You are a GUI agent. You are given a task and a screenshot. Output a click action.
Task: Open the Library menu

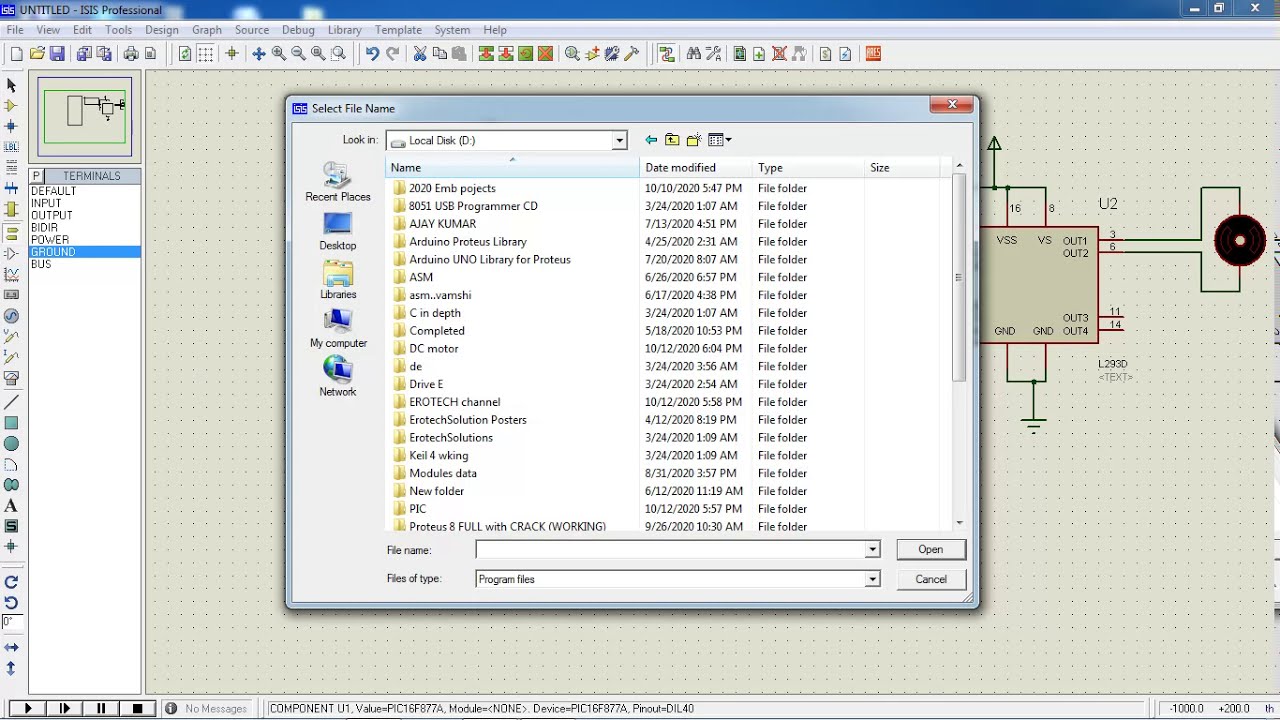tap(344, 30)
